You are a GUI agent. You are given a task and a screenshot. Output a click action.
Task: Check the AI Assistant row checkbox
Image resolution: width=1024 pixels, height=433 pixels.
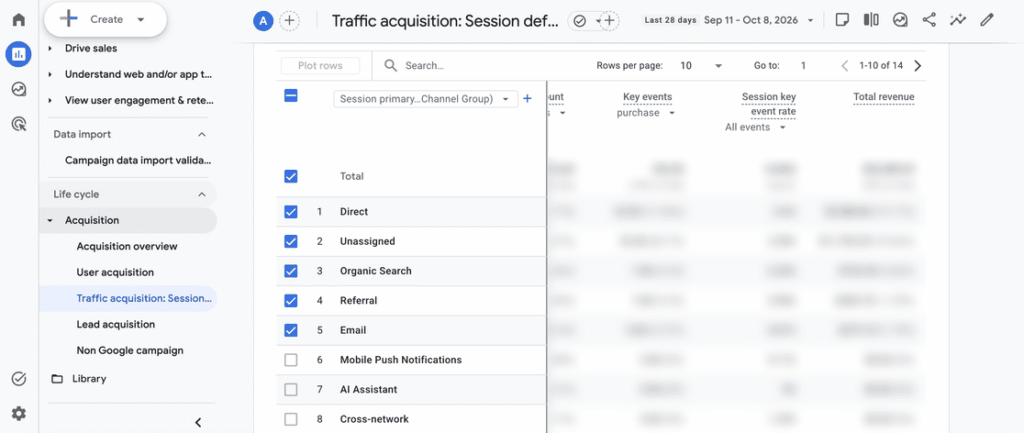(x=291, y=389)
